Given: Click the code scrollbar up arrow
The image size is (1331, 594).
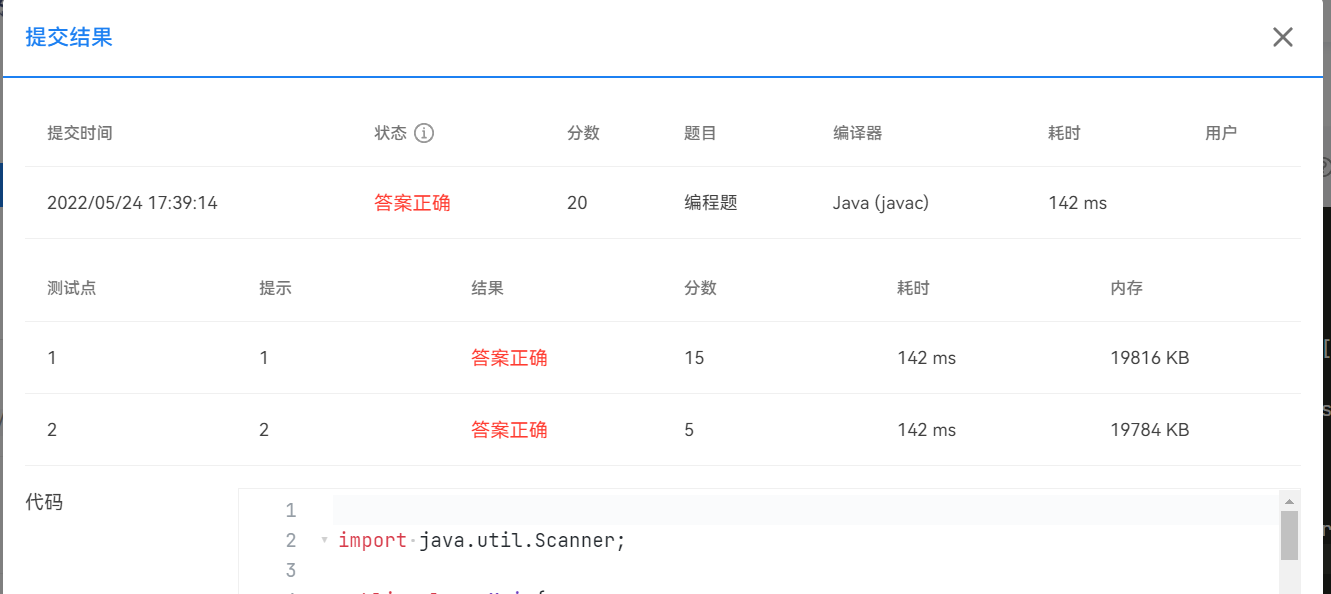Looking at the screenshot, I should tap(1289, 501).
